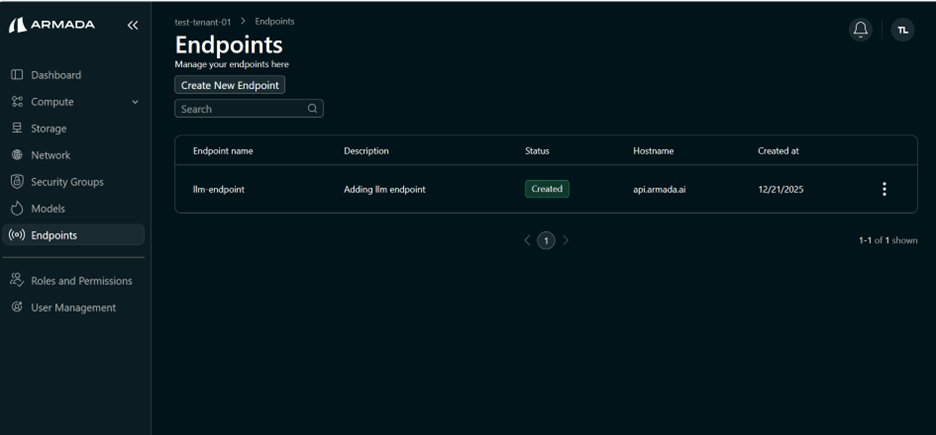Click Create New Endpoint button
Viewport: 936px width, 435px height.
tap(230, 85)
